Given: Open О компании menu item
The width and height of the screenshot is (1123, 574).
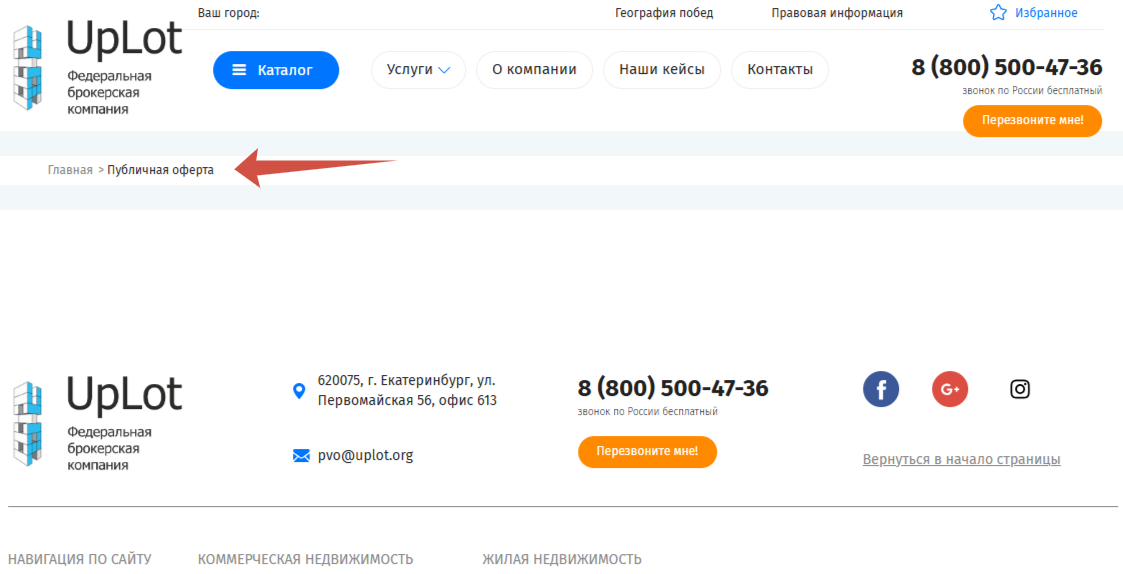Looking at the screenshot, I should (x=534, y=70).
